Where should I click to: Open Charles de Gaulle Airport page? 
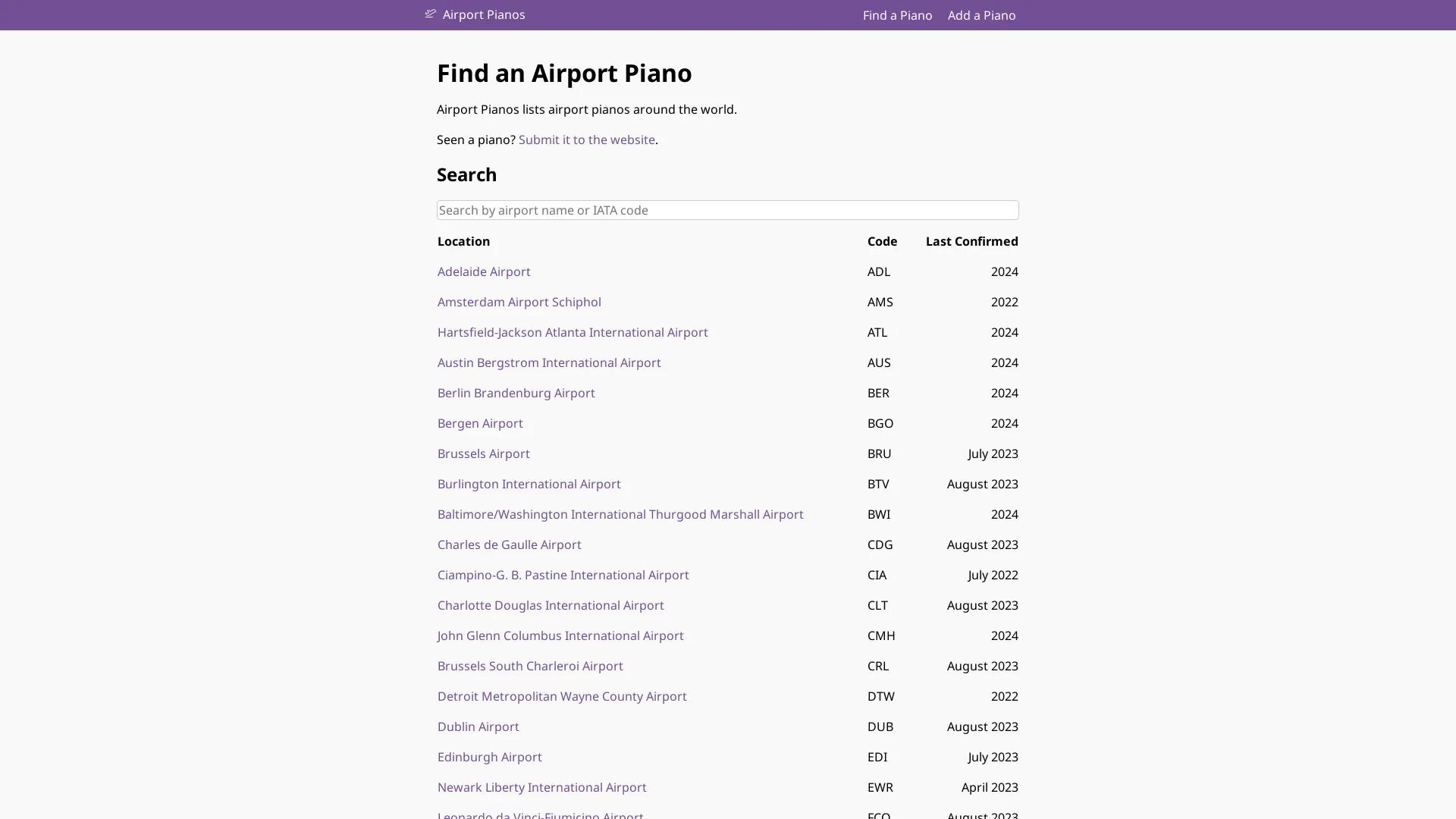click(509, 544)
